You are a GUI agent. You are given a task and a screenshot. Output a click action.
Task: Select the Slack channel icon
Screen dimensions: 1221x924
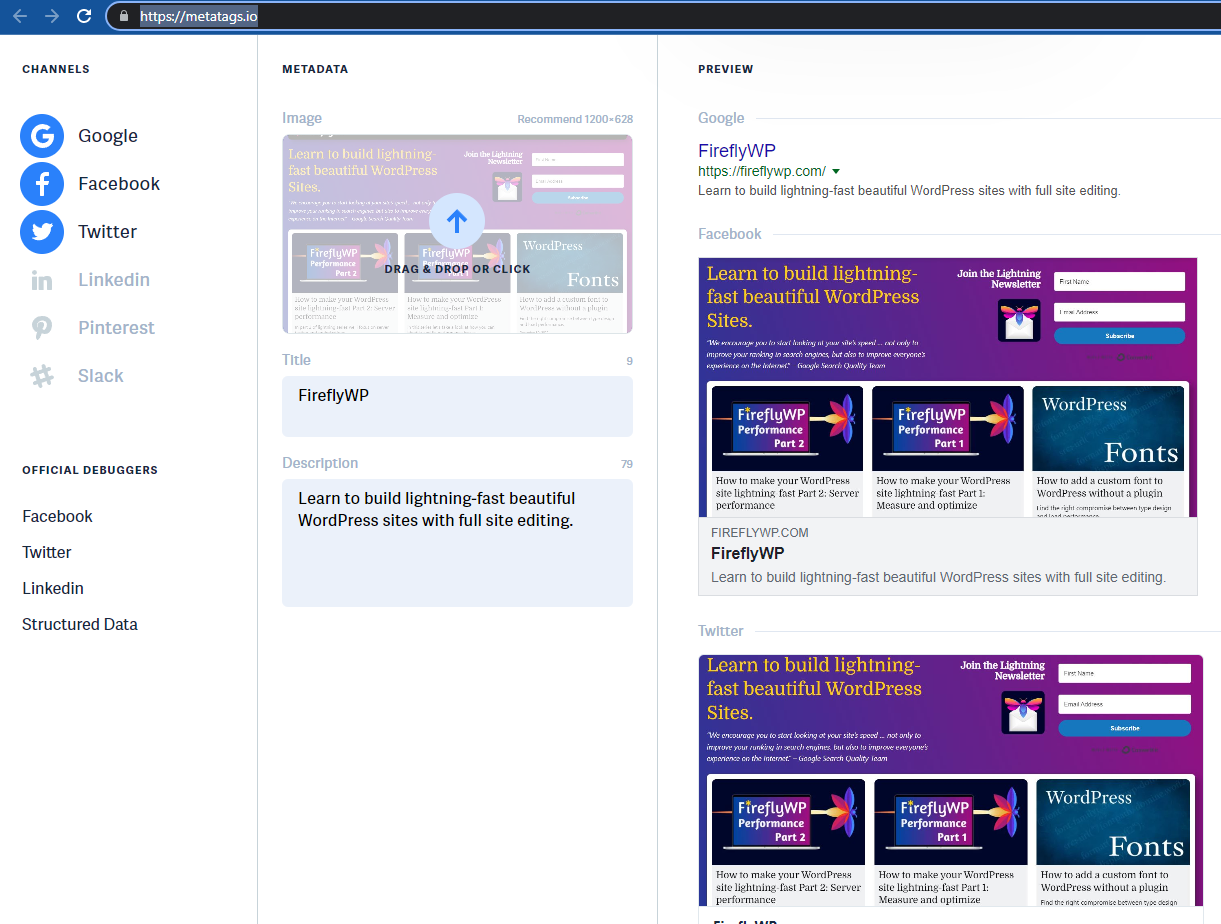coord(41,375)
